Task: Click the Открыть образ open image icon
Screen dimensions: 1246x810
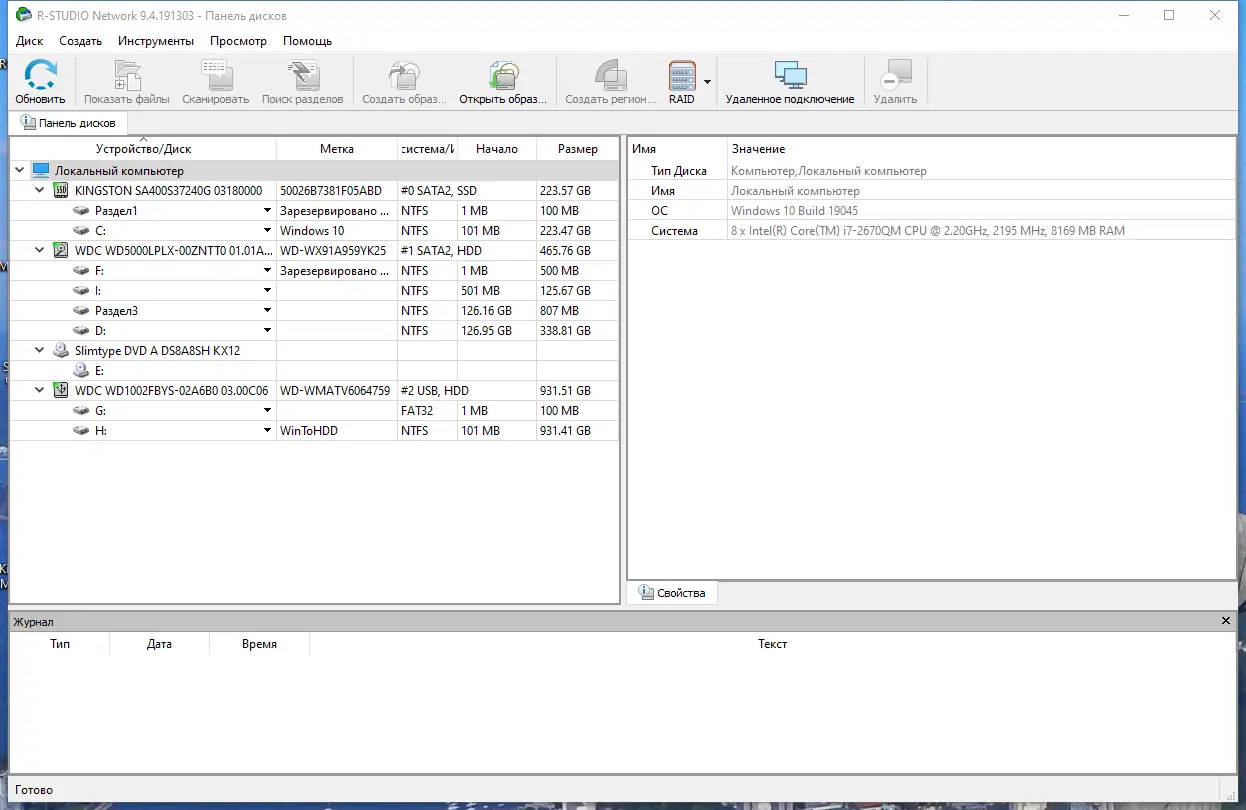Action: (x=504, y=75)
